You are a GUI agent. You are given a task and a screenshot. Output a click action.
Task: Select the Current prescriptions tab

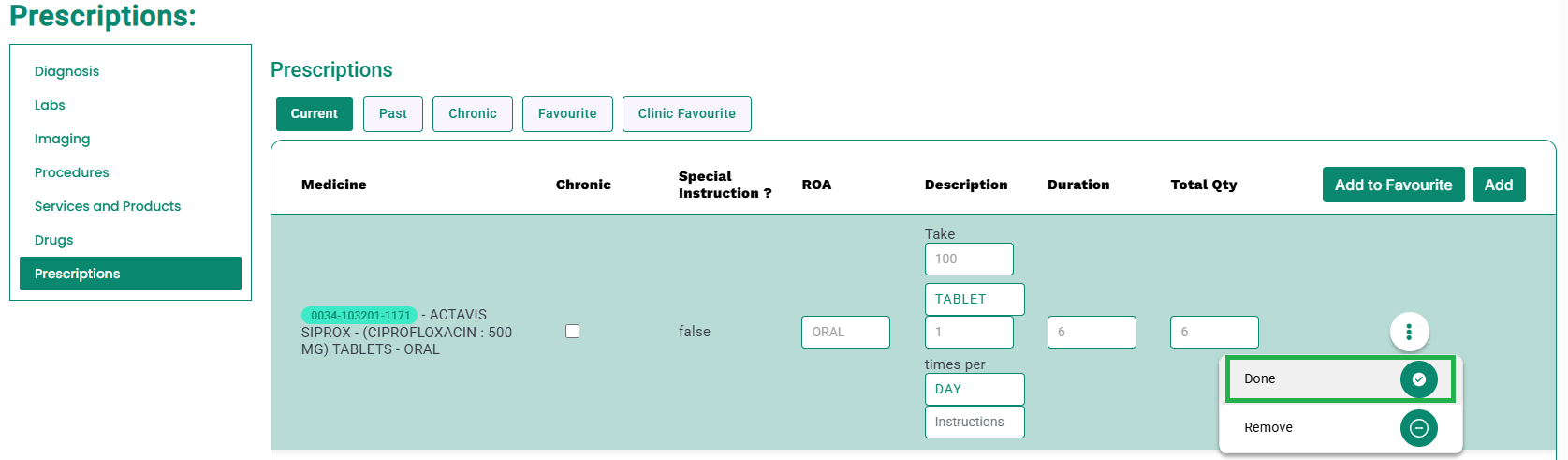pos(315,114)
